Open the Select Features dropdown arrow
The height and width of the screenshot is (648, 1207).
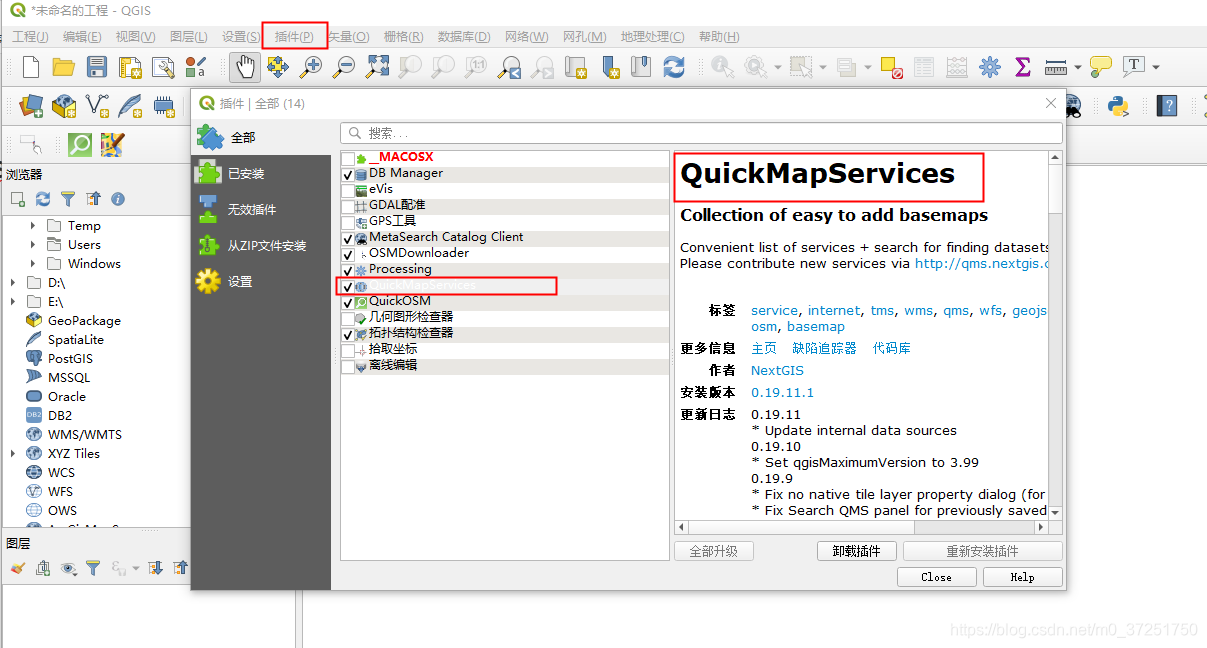[825, 68]
